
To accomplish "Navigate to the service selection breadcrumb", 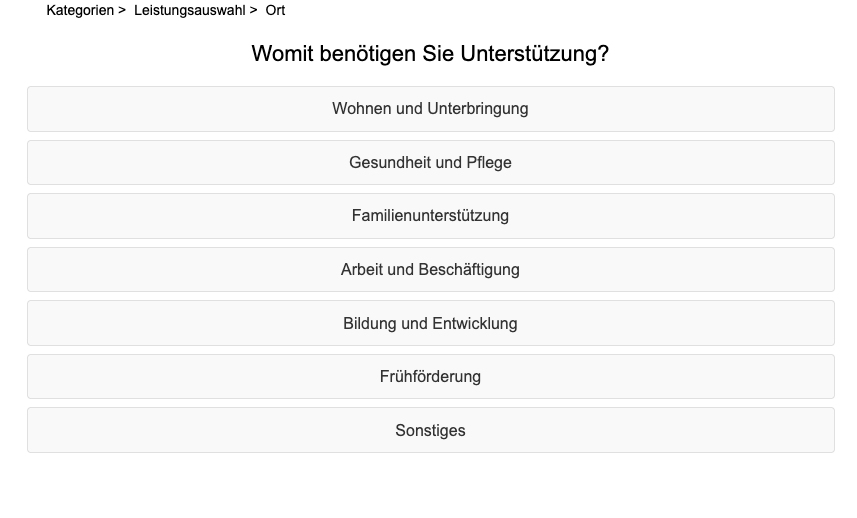I will tap(189, 11).
